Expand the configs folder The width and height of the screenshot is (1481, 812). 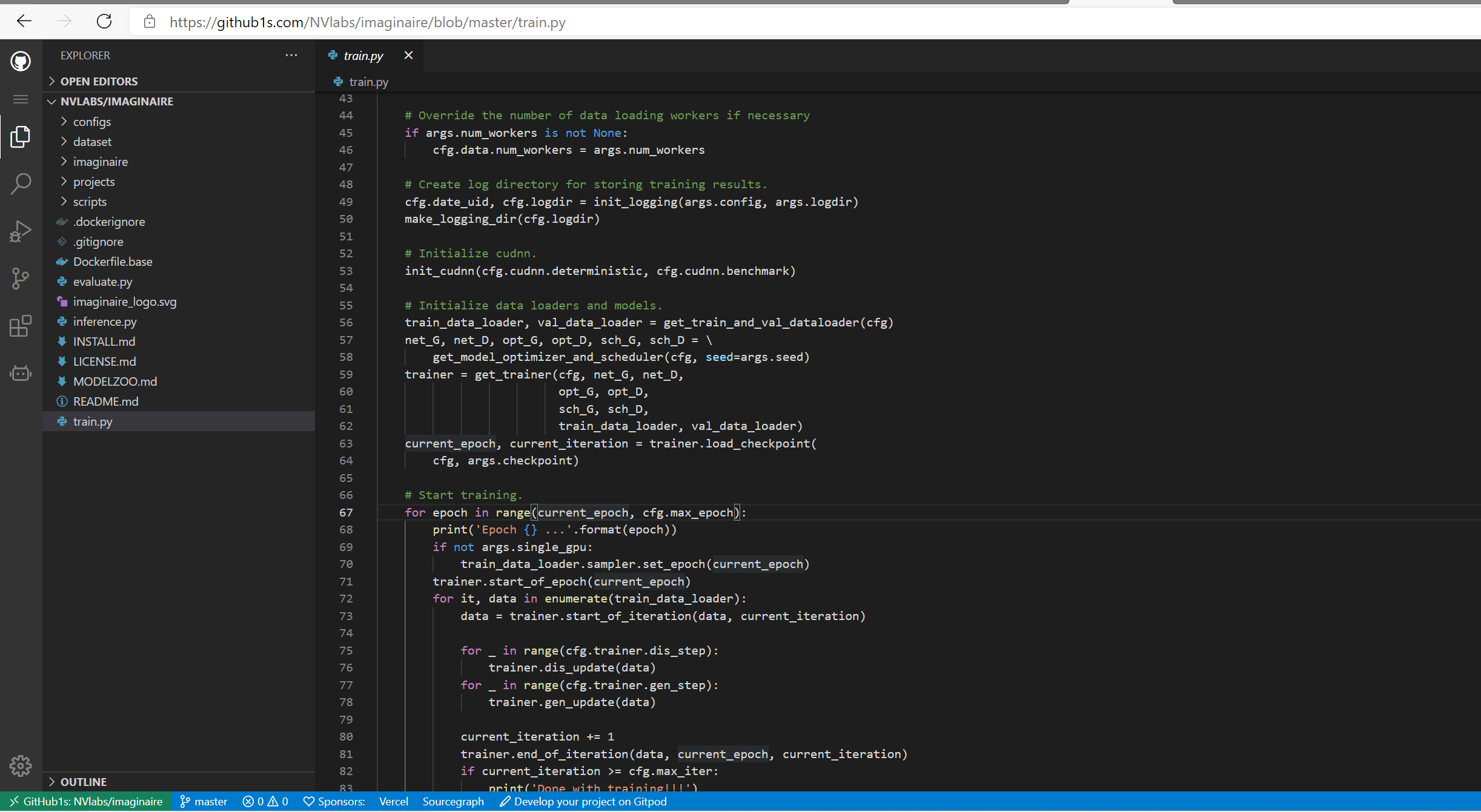click(x=91, y=122)
